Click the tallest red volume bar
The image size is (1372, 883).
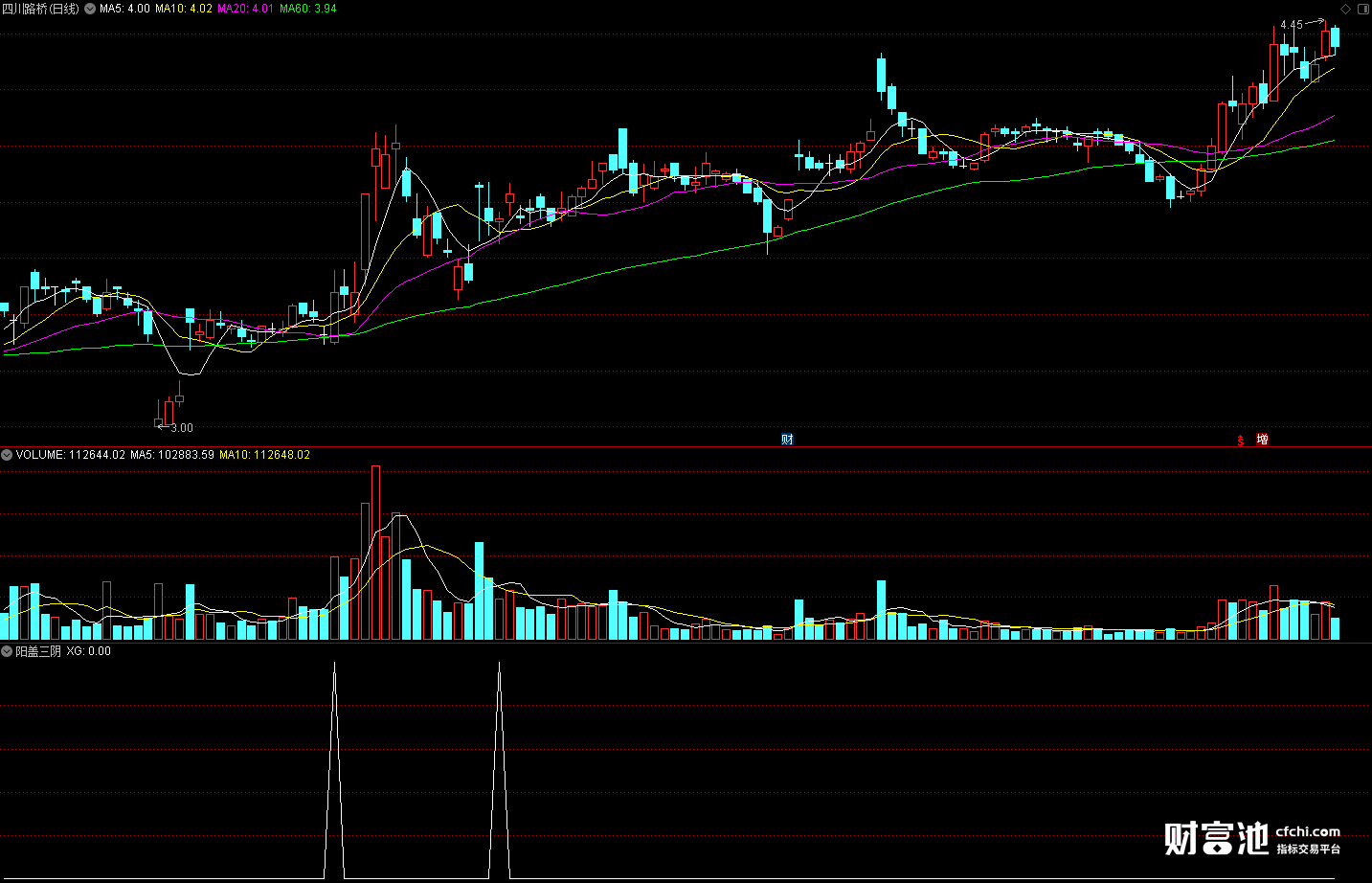point(375,553)
